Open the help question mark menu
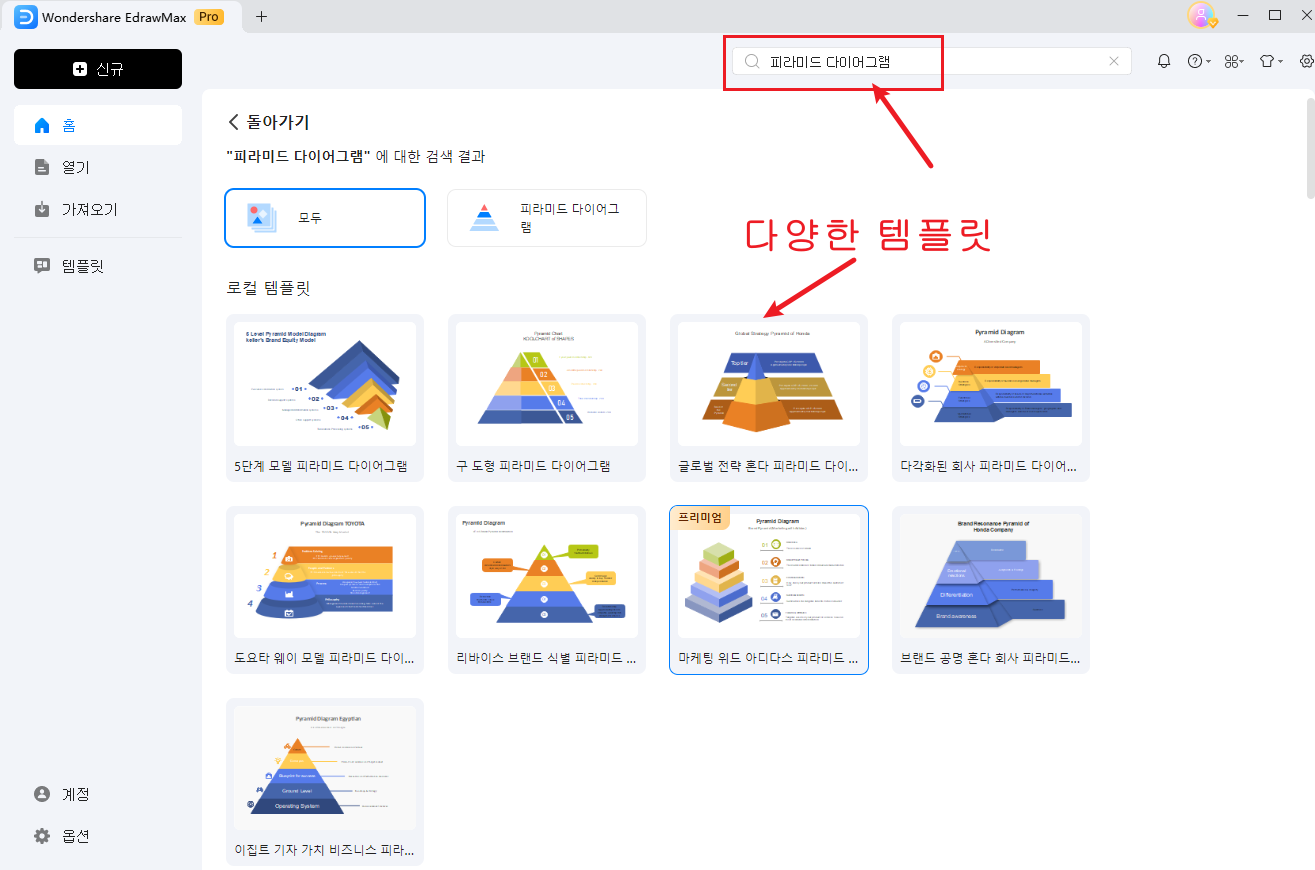 point(1198,61)
